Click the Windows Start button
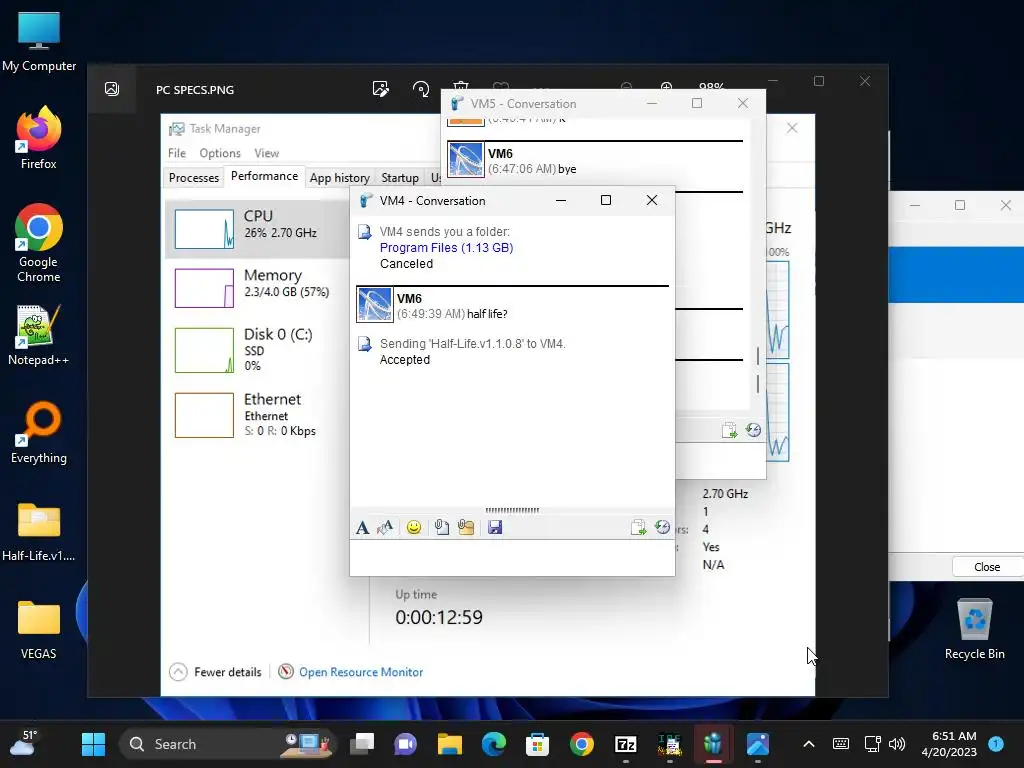 93,744
